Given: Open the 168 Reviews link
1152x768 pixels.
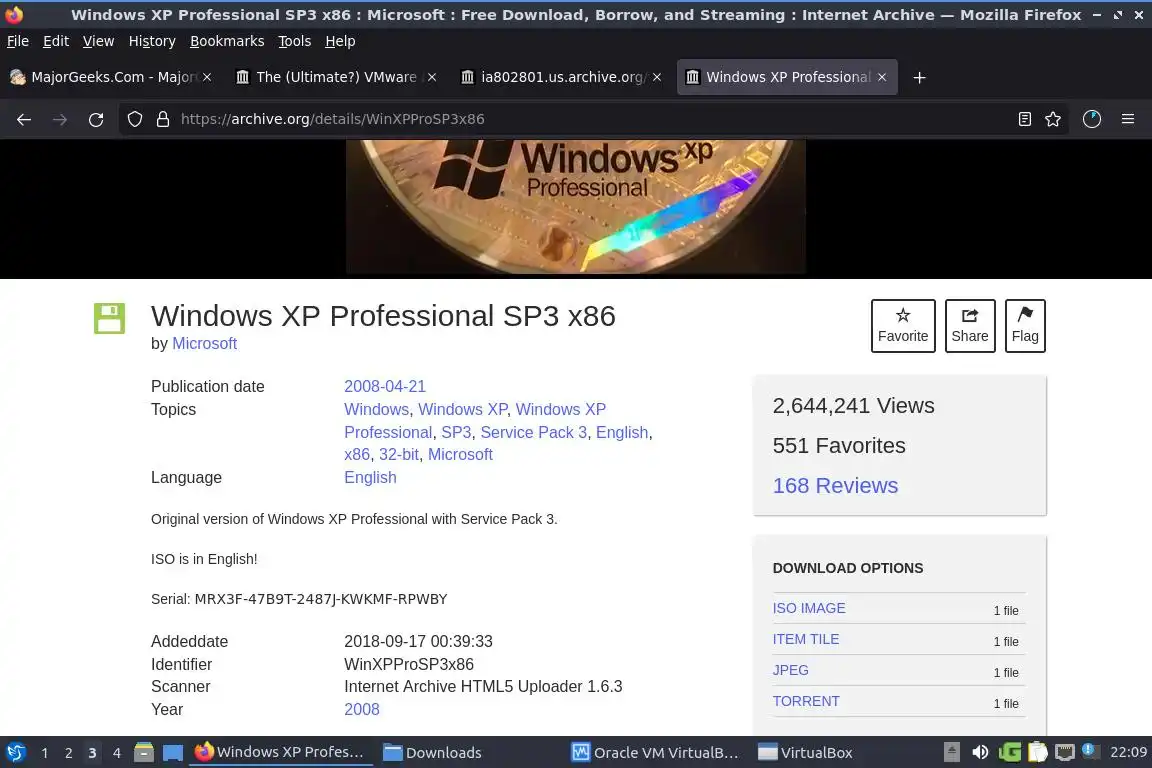Looking at the screenshot, I should [x=835, y=485].
